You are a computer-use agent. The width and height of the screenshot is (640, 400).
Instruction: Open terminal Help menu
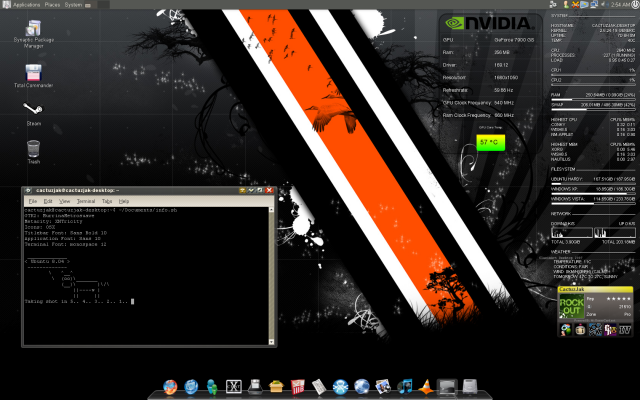pyautogui.click(x=124, y=201)
